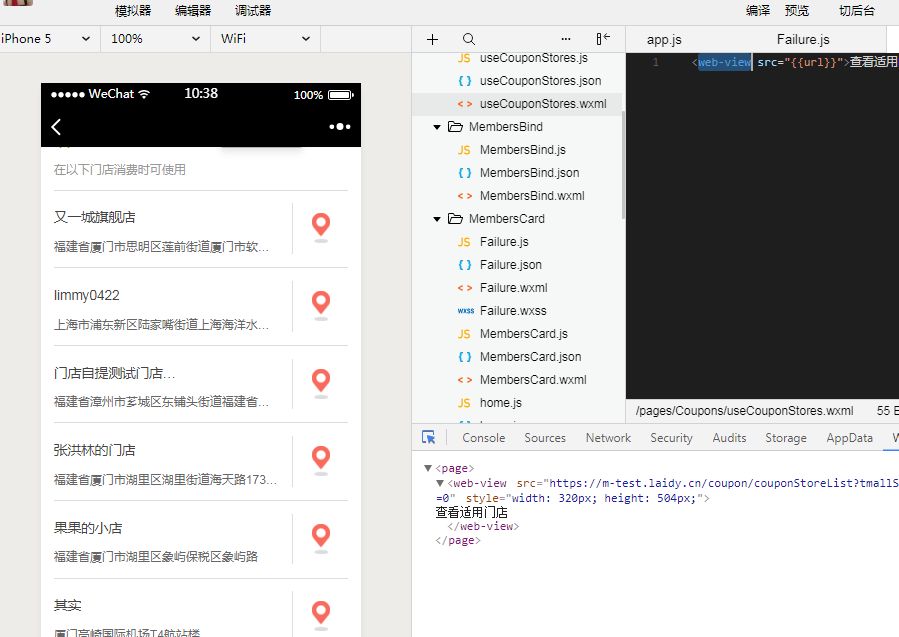Click the map pin for 果果的小店
This screenshot has height=637, width=899.
(320, 537)
